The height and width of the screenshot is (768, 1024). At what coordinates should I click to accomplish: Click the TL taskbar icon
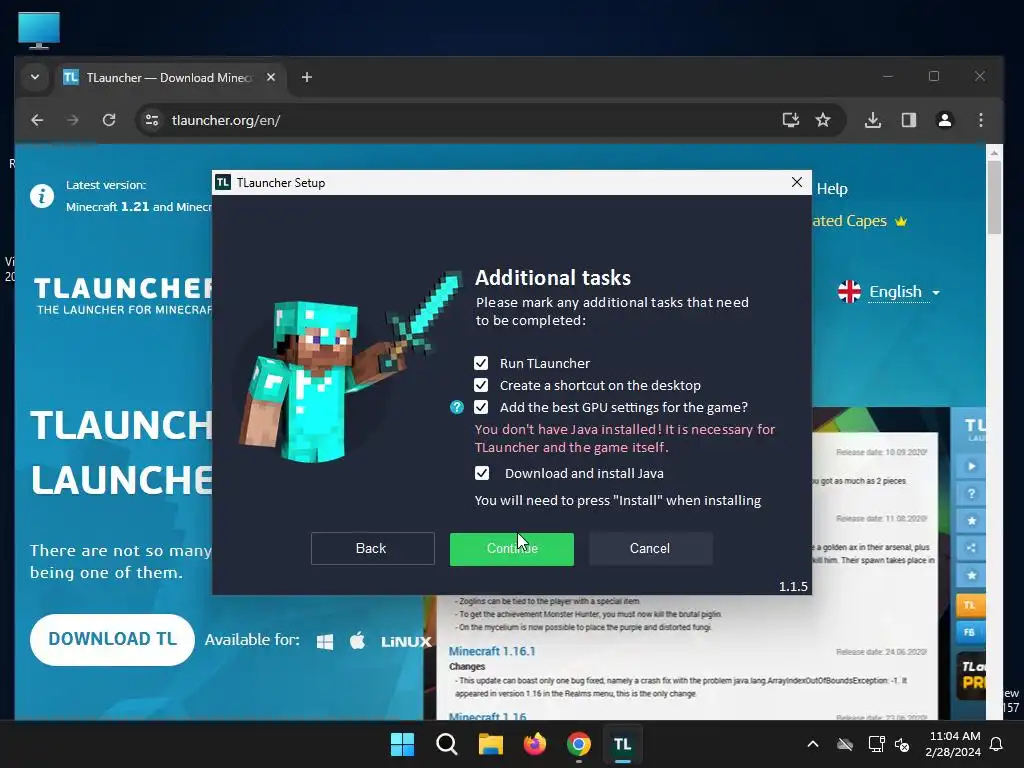622,744
